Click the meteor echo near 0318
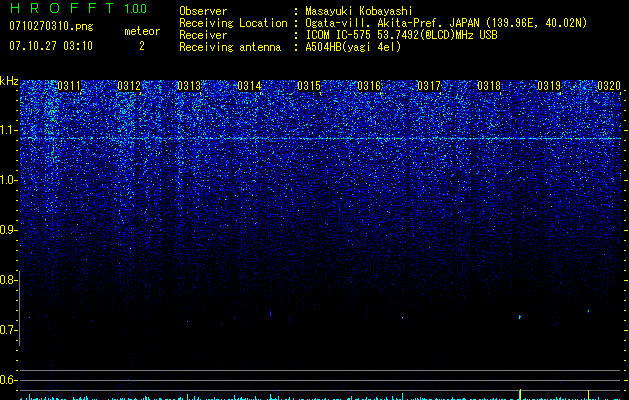The height and width of the screenshot is (400, 629). (x=520, y=317)
